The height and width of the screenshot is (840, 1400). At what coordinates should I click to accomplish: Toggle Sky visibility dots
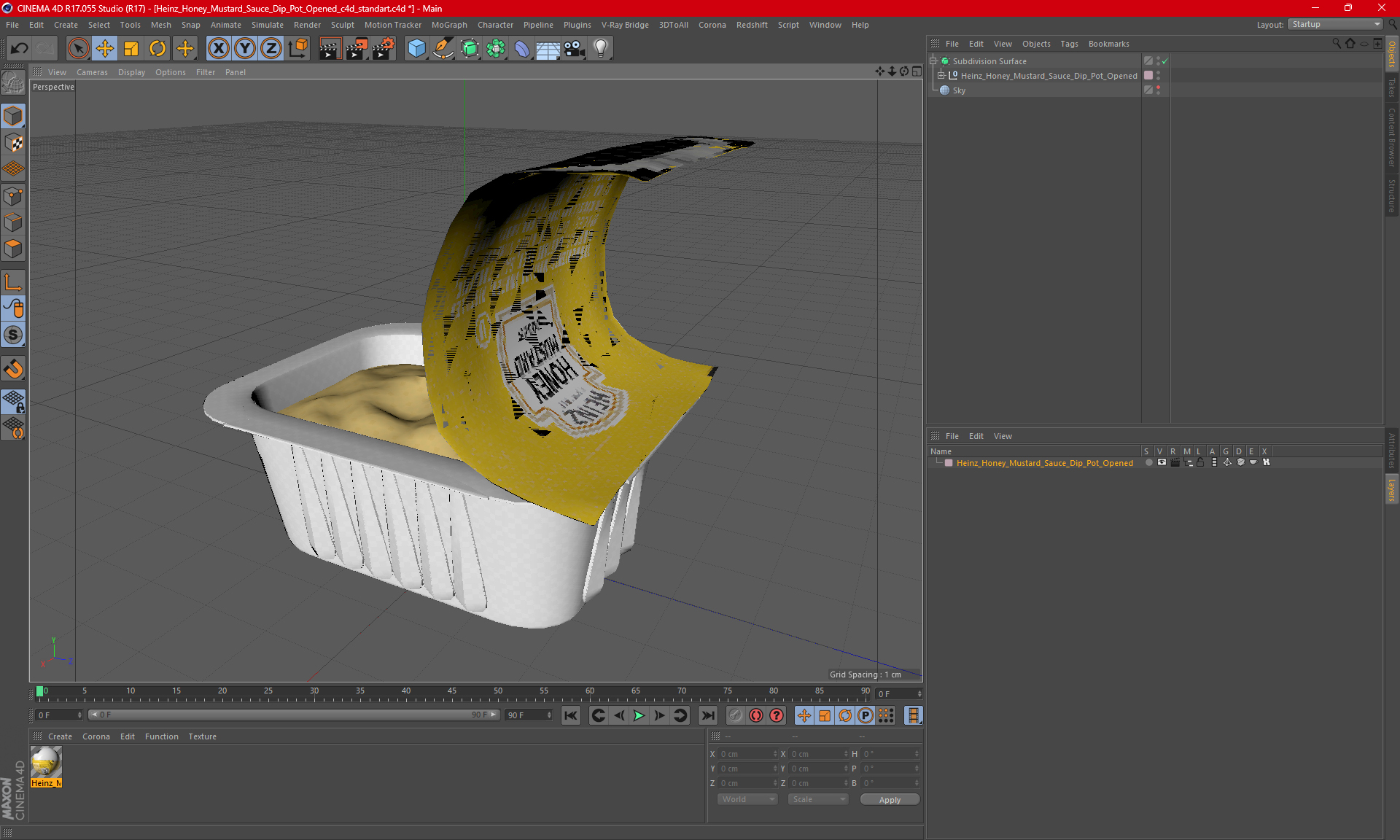point(1158,90)
